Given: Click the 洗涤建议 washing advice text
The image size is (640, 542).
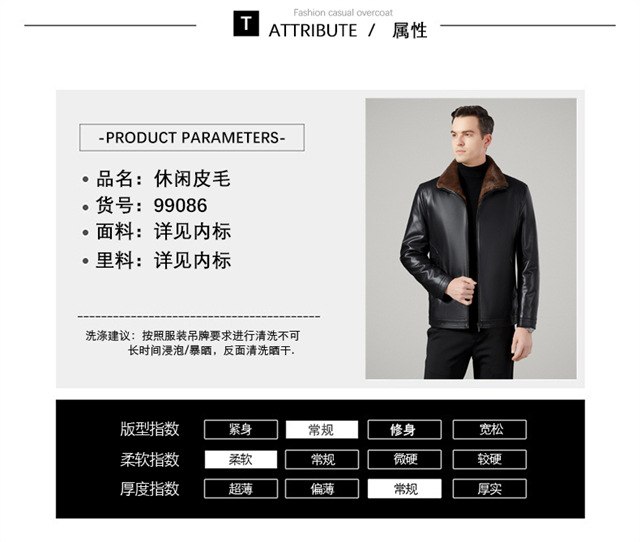Looking at the screenshot, I should tap(193, 343).
